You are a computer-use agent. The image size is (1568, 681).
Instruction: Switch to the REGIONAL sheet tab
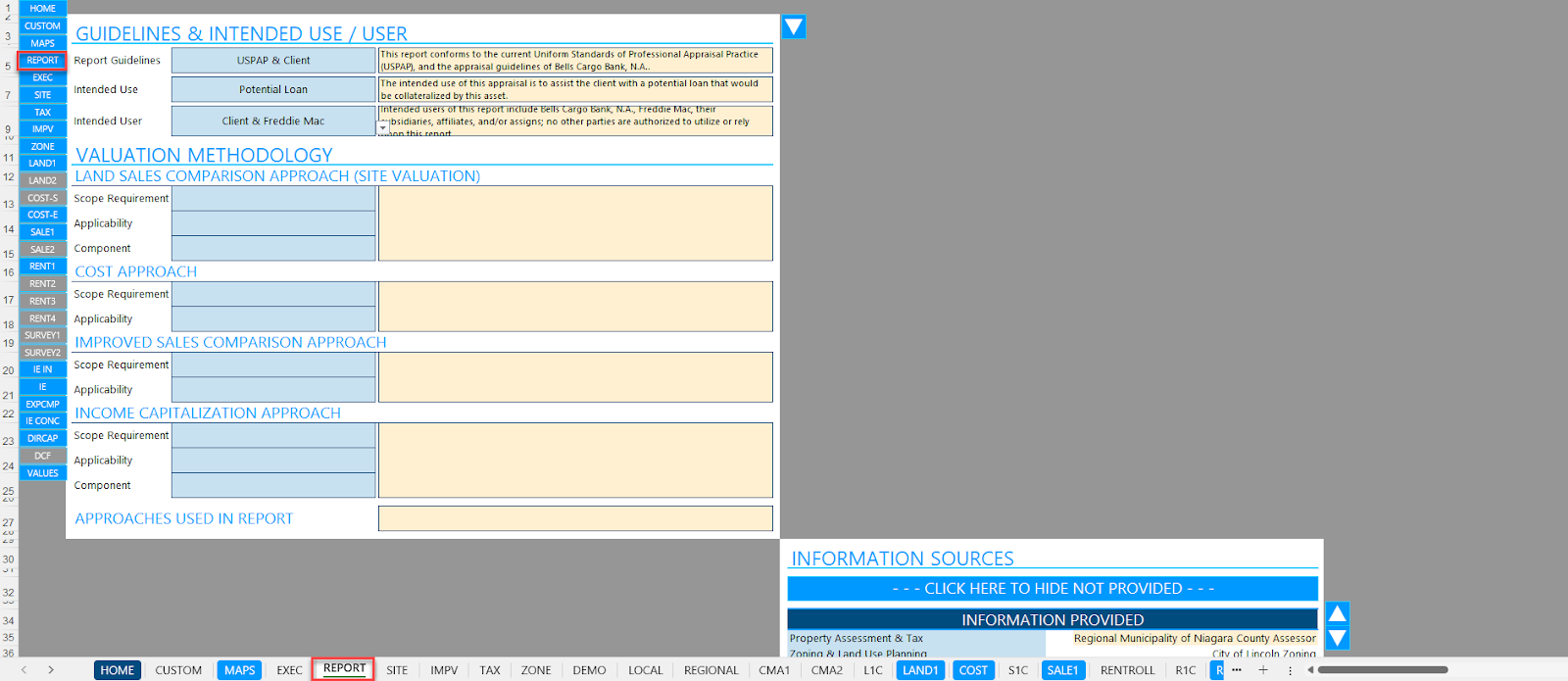click(x=710, y=670)
